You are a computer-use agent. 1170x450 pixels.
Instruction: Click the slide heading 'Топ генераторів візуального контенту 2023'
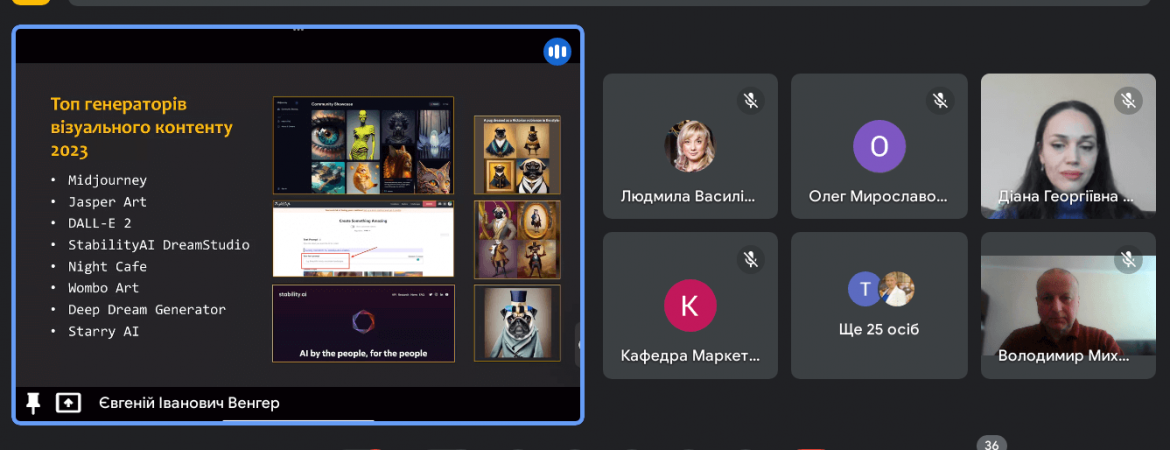pyautogui.click(x=142, y=128)
